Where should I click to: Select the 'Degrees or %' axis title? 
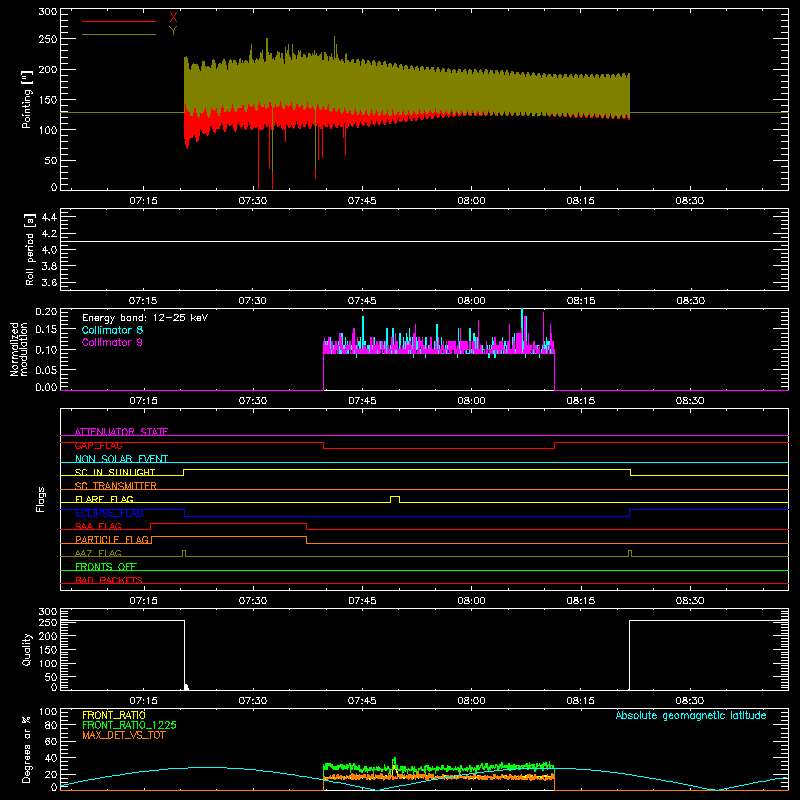pyautogui.click(x=27, y=749)
